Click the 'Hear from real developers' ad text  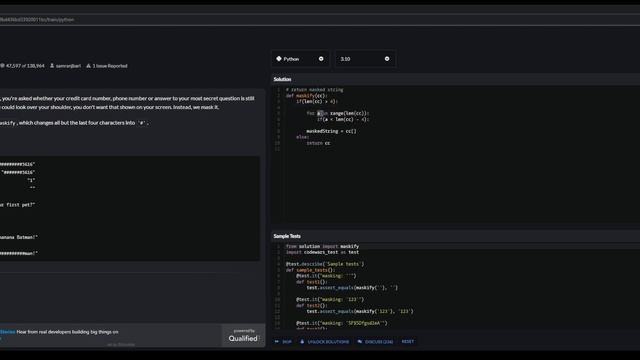coord(67,332)
